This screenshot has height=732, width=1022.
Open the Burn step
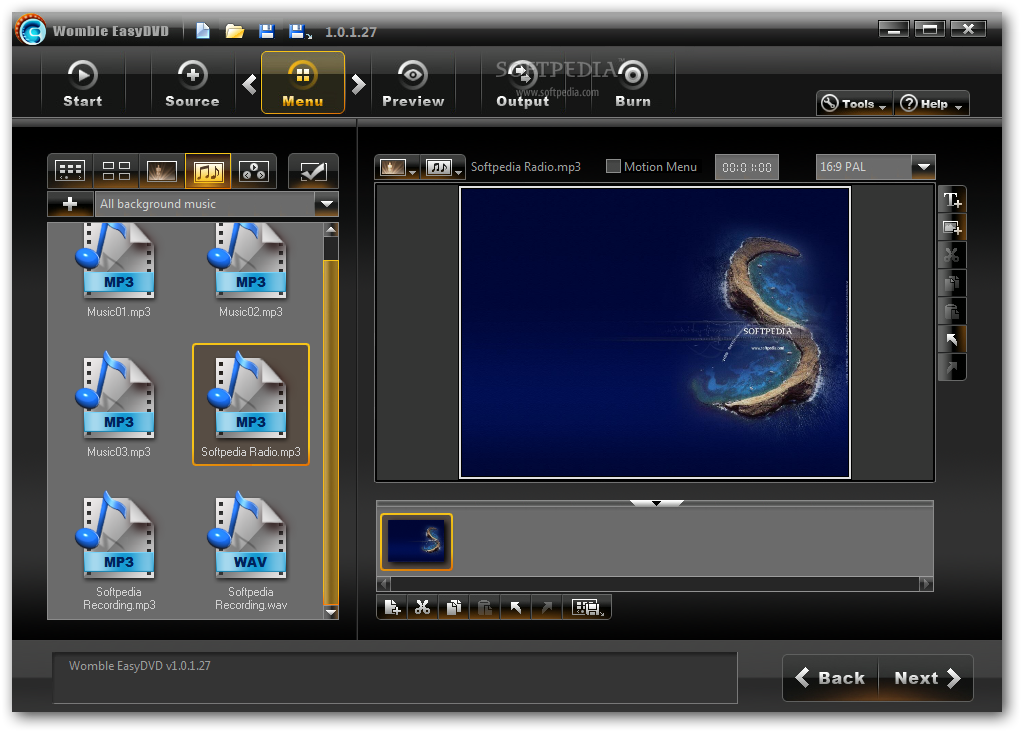point(633,83)
